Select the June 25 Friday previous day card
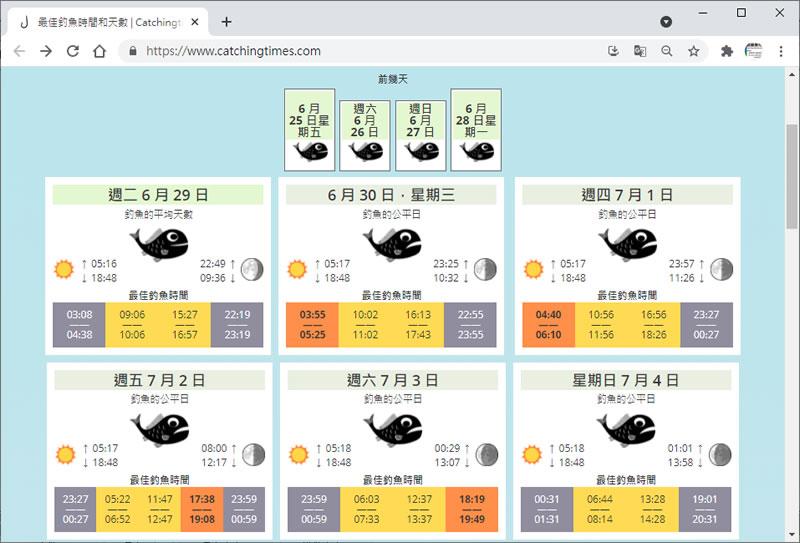The width and height of the screenshot is (800, 543). click(x=309, y=130)
